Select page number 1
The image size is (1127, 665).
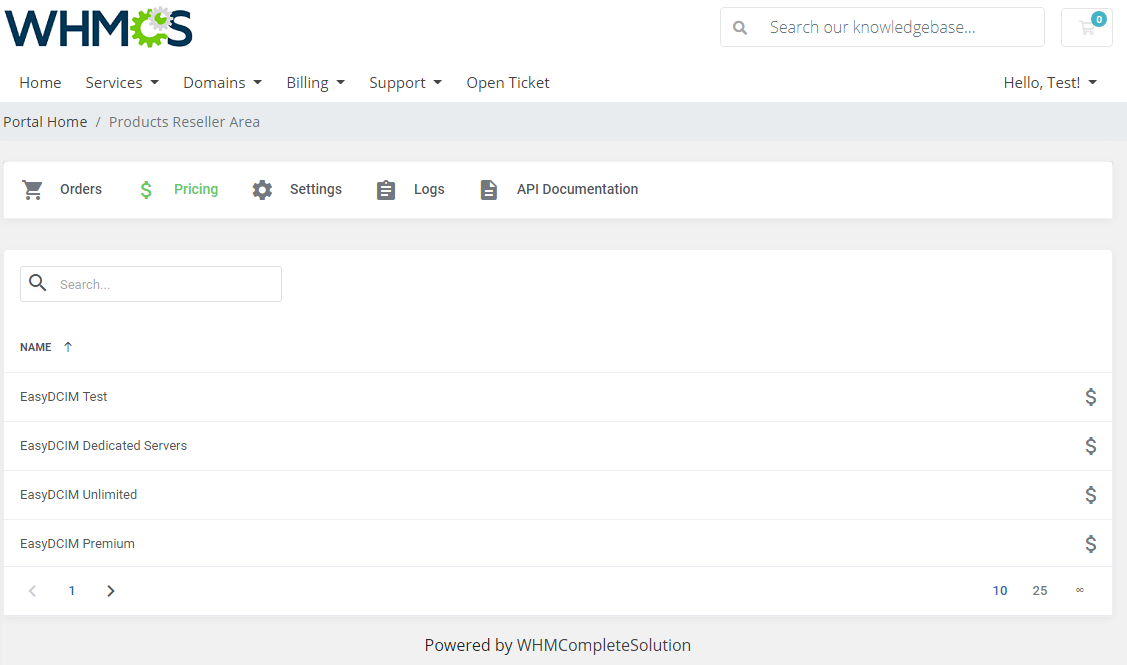(72, 591)
